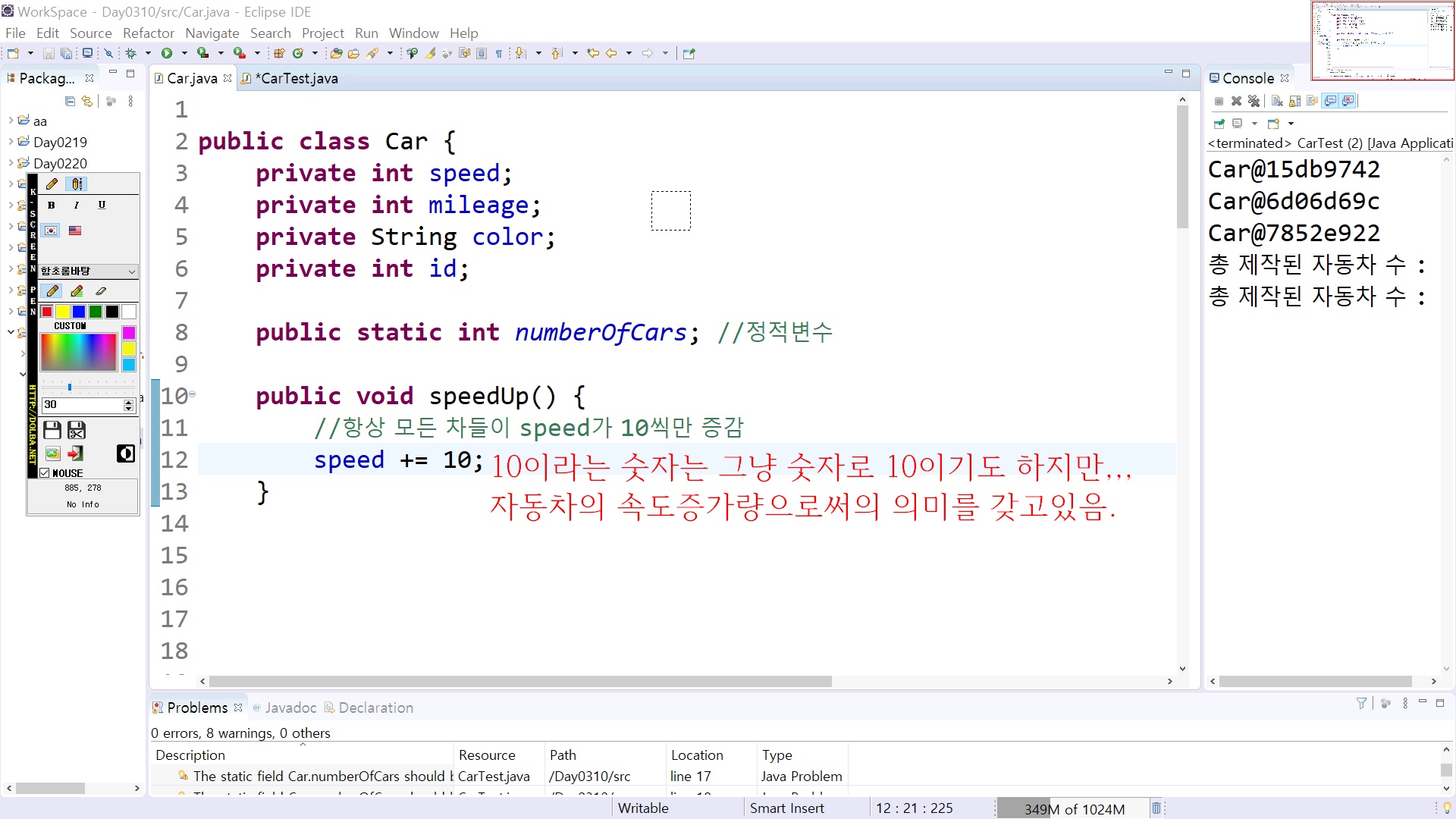
Task: Select the highlighter pen tool
Action: (77, 291)
